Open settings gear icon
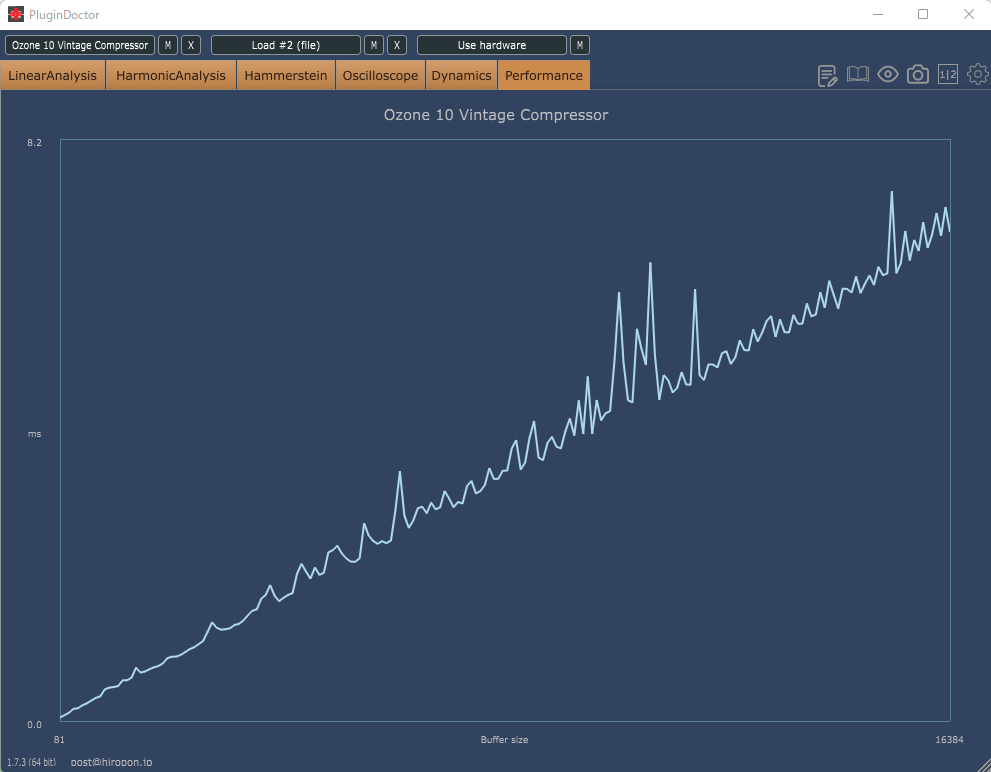The width and height of the screenshot is (991, 772). 978,74
